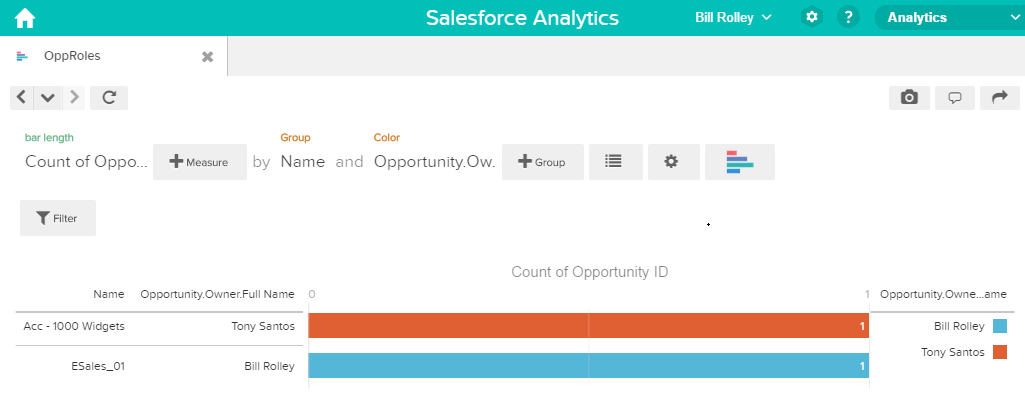Share the lens with arrow icon
This screenshot has height=419, width=1025.
[x=1000, y=97]
